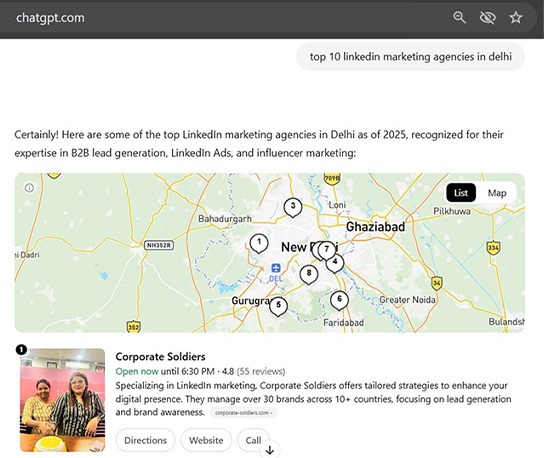Click the Greater Noida map label
The height and width of the screenshot is (458, 544).
pyautogui.click(x=407, y=299)
